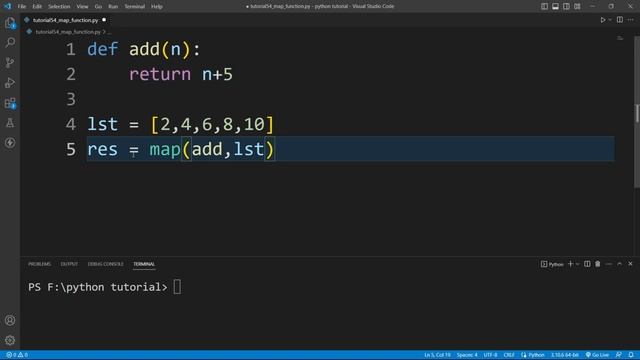The height and width of the screenshot is (360, 640).
Task: Switch to the Debug Console tab
Action: 105,264
